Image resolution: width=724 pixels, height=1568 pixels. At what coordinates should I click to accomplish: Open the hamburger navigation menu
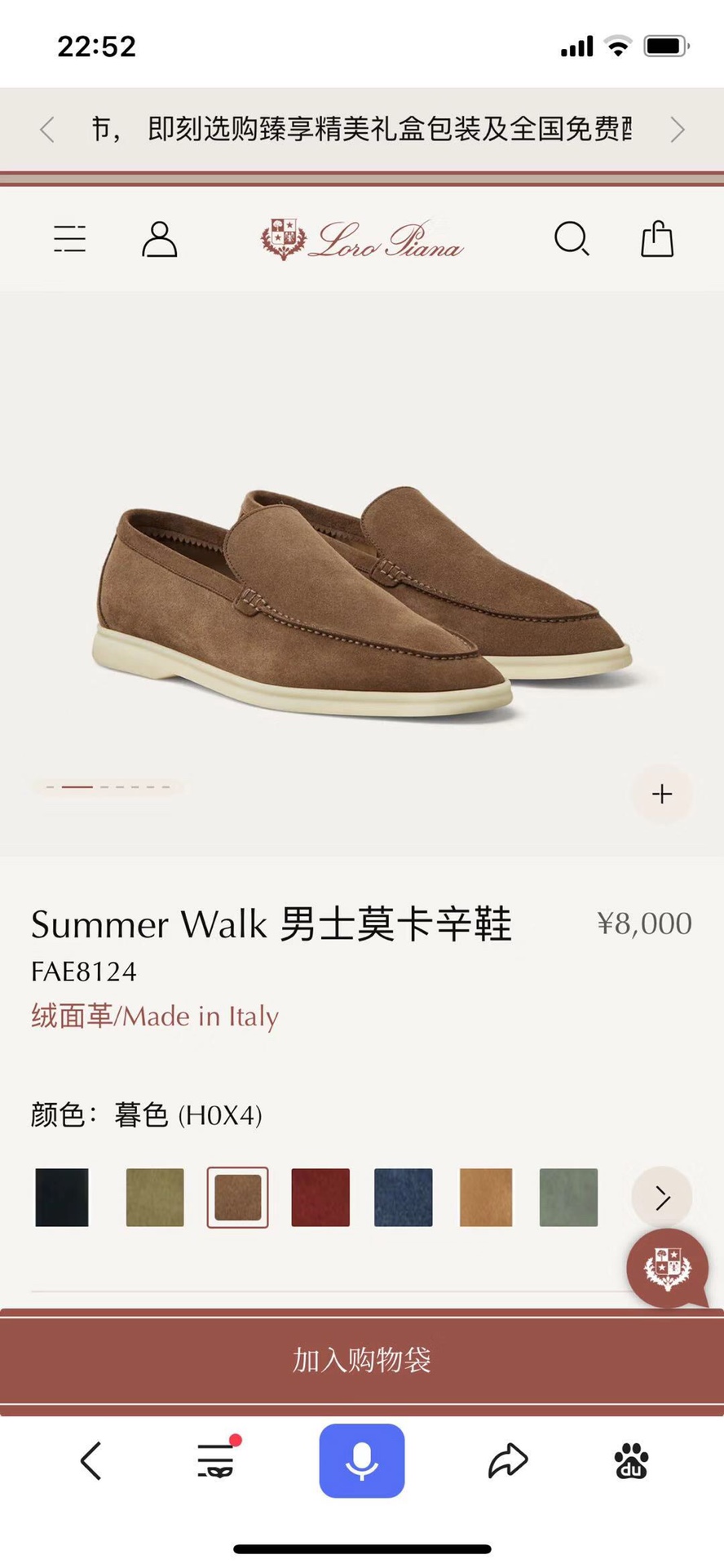[x=70, y=239]
